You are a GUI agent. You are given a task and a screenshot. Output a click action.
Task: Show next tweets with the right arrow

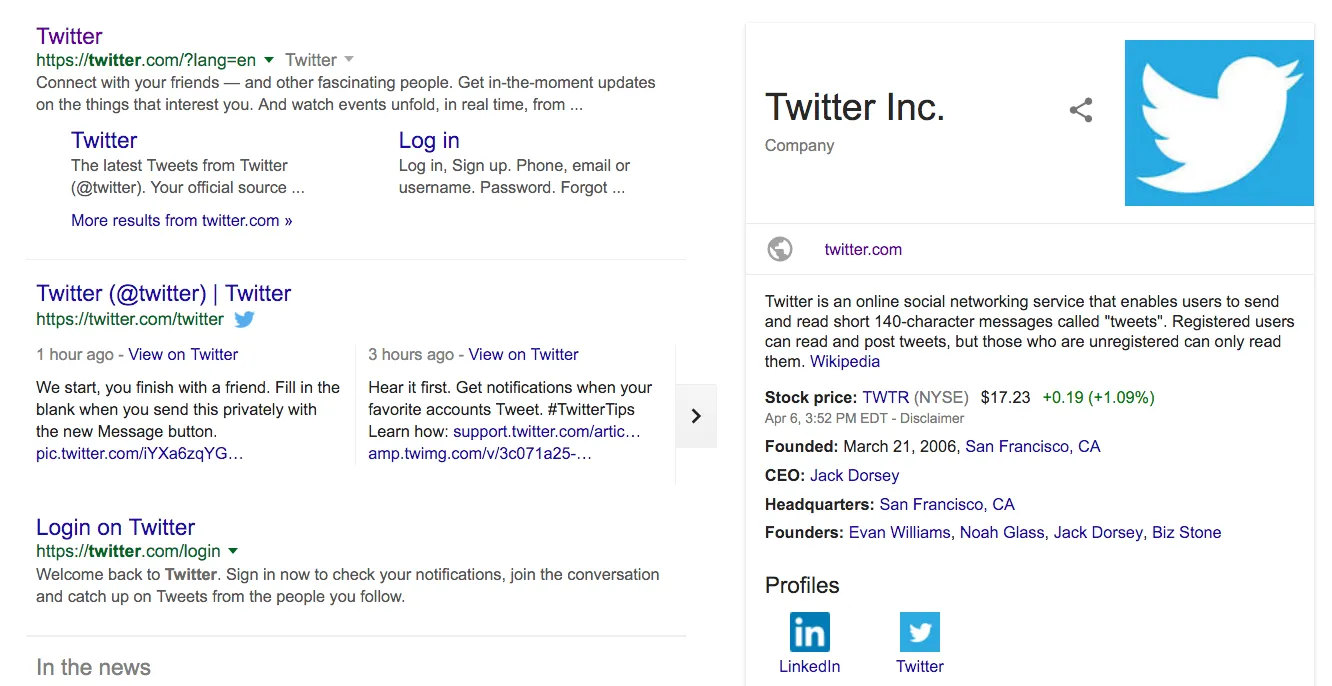coord(696,415)
